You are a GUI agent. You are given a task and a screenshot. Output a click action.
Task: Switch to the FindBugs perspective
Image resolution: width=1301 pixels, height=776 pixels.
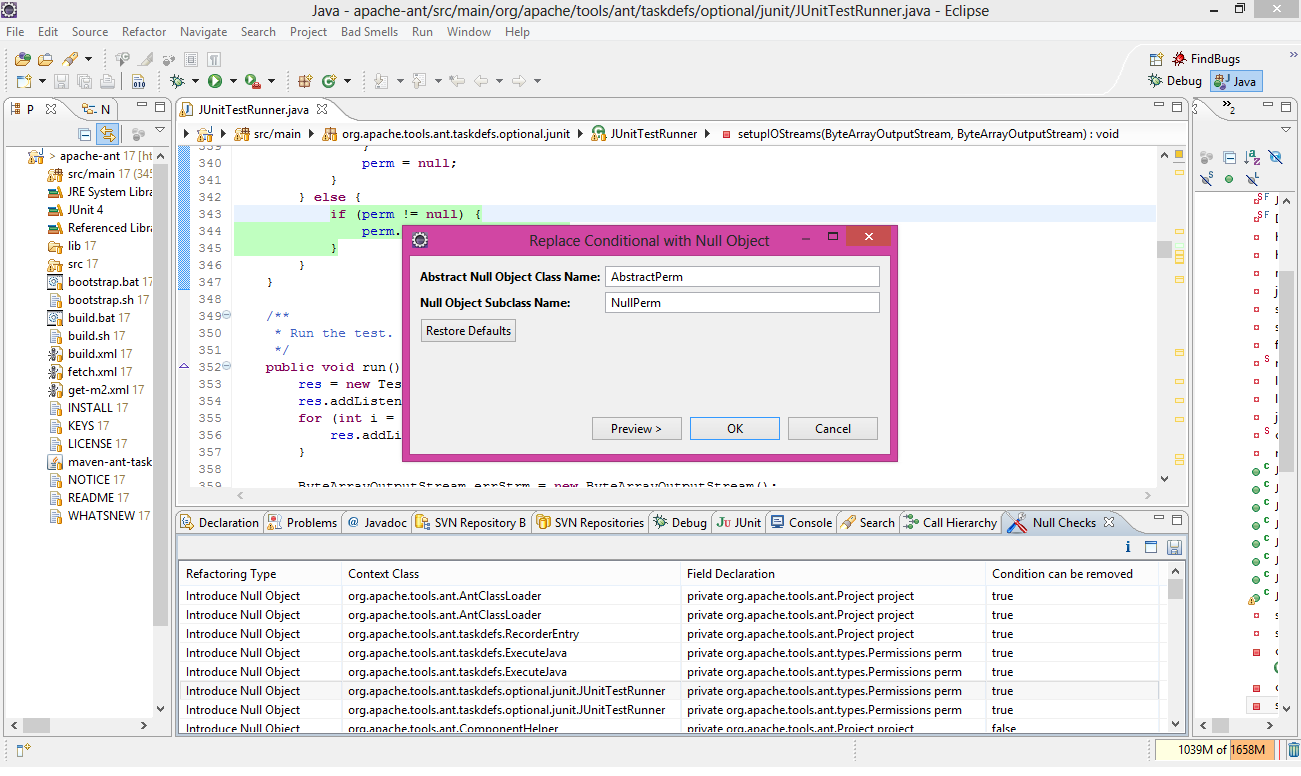pos(1206,59)
